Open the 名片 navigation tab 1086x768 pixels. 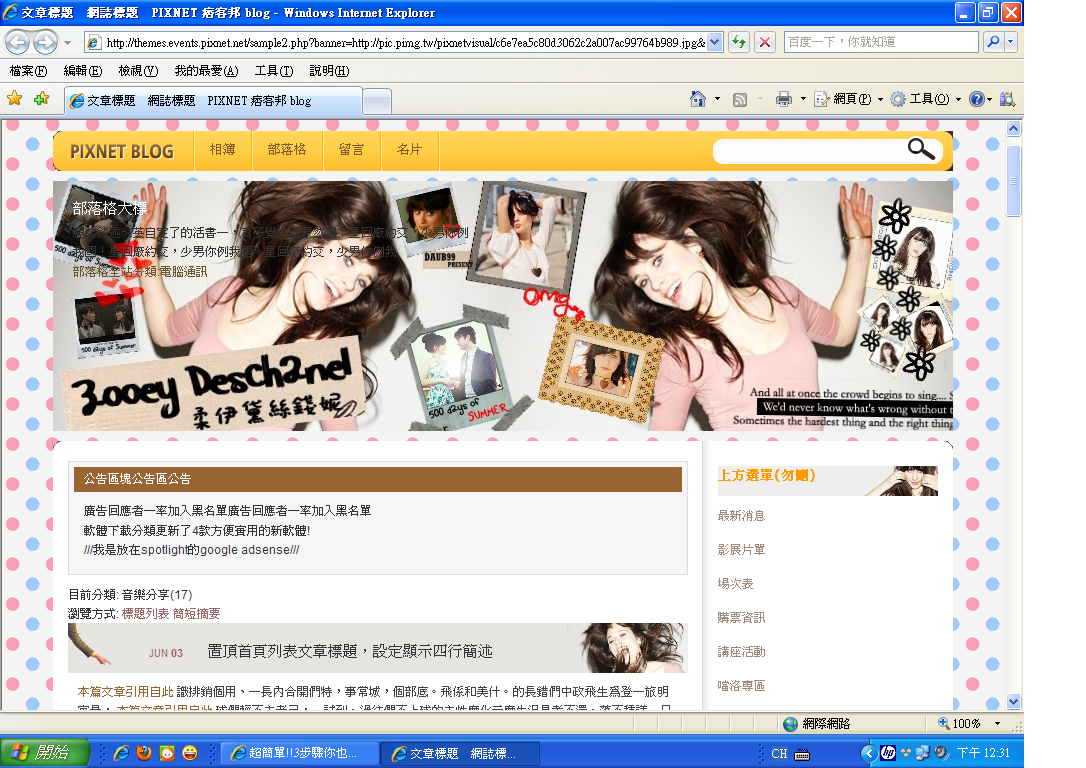pos(409,150)
